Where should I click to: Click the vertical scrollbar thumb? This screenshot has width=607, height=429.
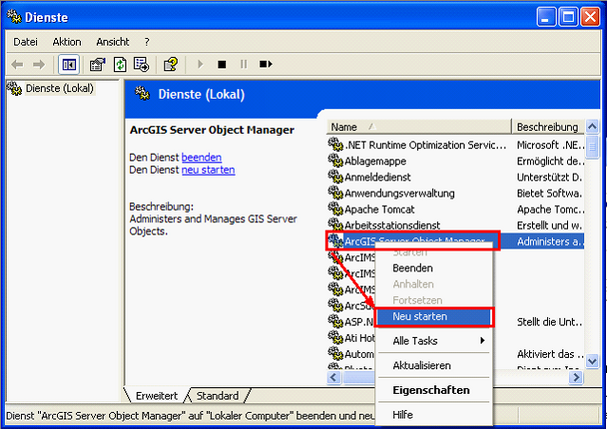pyautogui.click(x=592, y=147)
